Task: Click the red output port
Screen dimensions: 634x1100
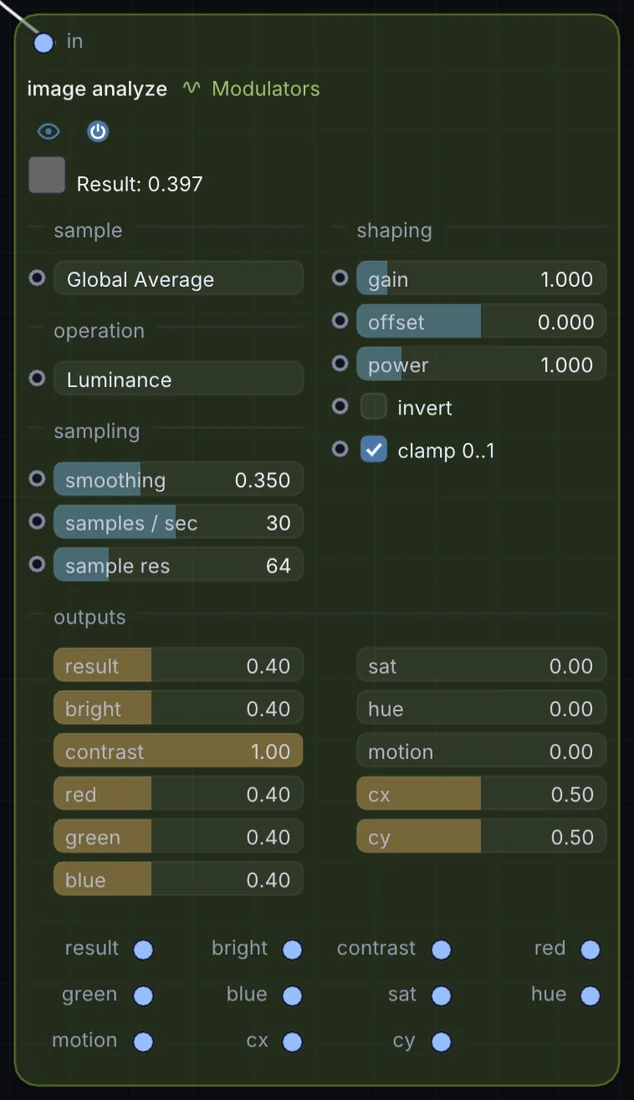Action: pyautogui.click(x=590, y=949)
